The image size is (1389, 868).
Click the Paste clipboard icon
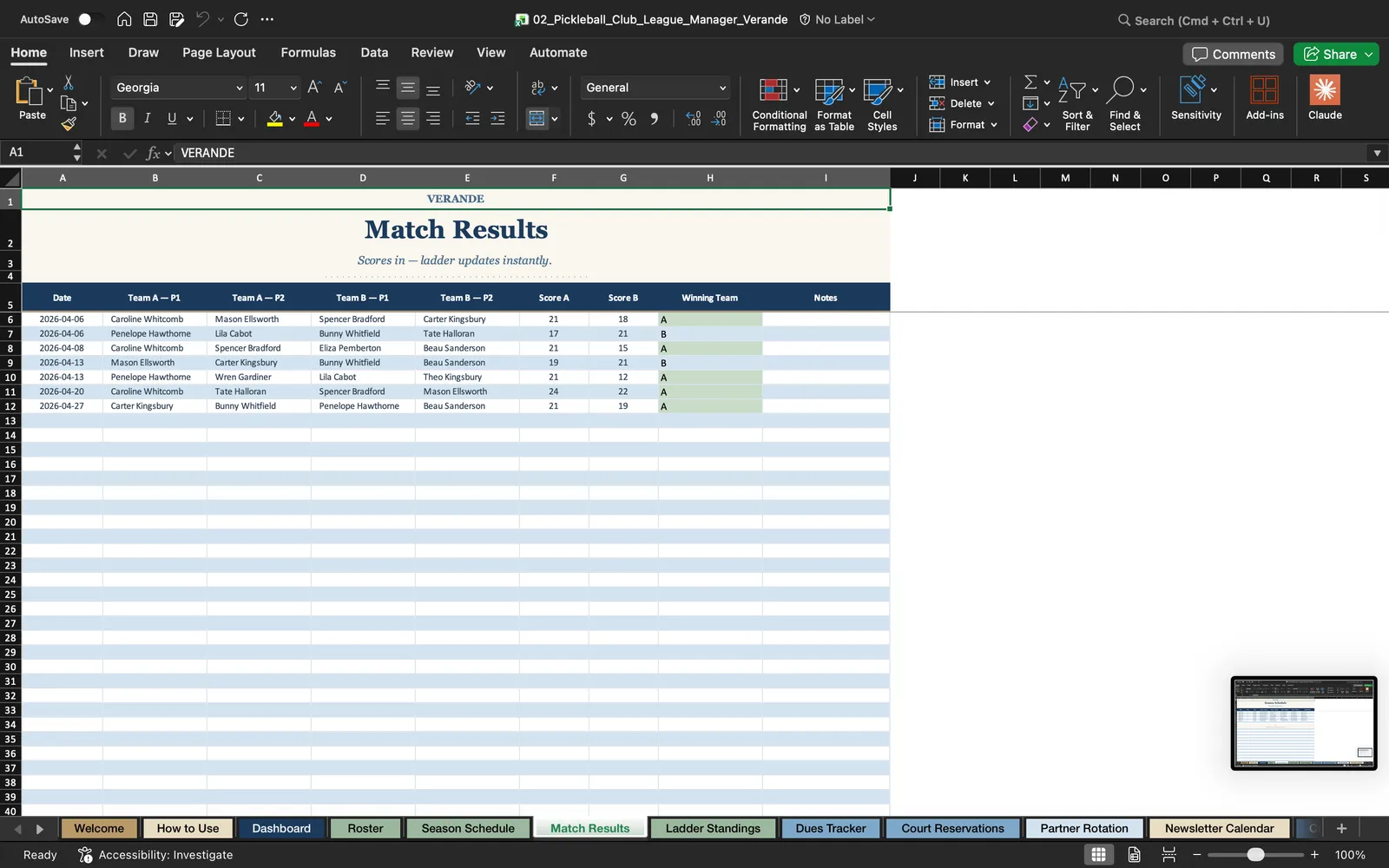[30, 91]
